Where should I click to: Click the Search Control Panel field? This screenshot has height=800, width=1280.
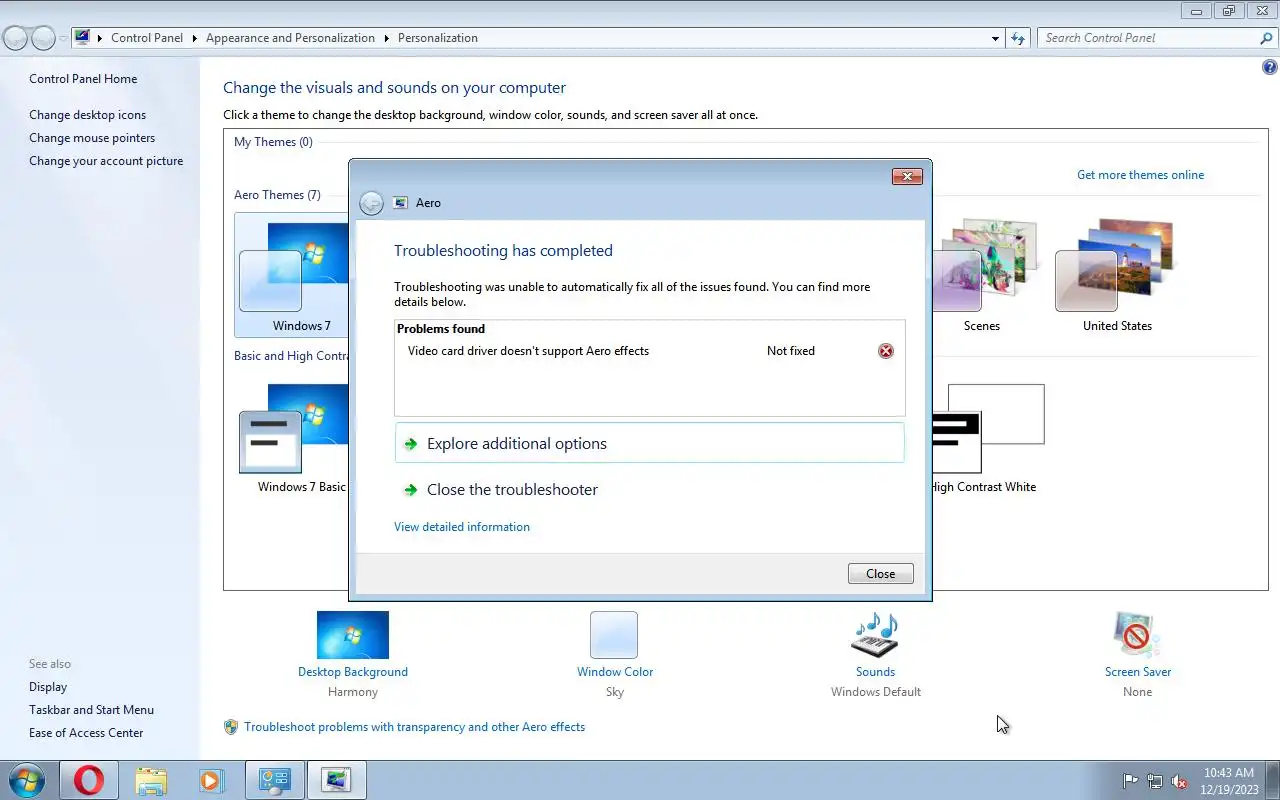tap(1148, 38)
